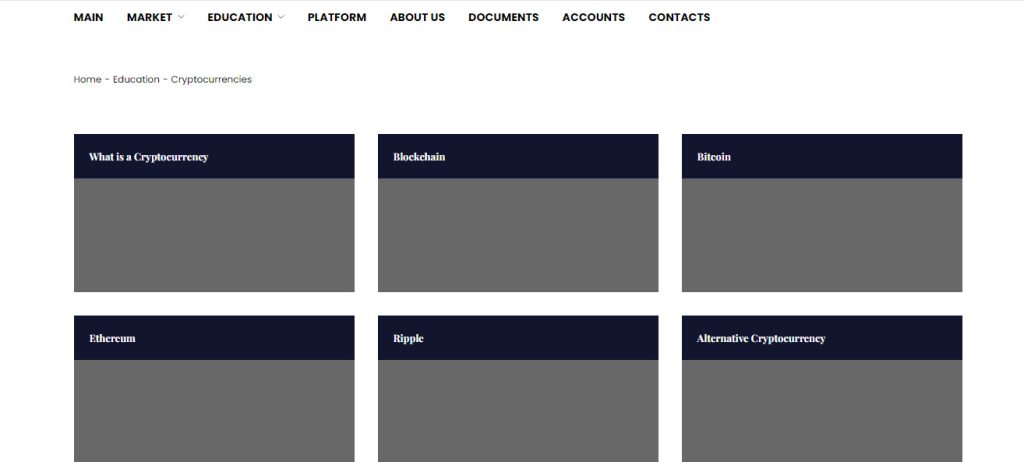Open the Ethereum card title
1024x462 pixels.
click(112, 338)
